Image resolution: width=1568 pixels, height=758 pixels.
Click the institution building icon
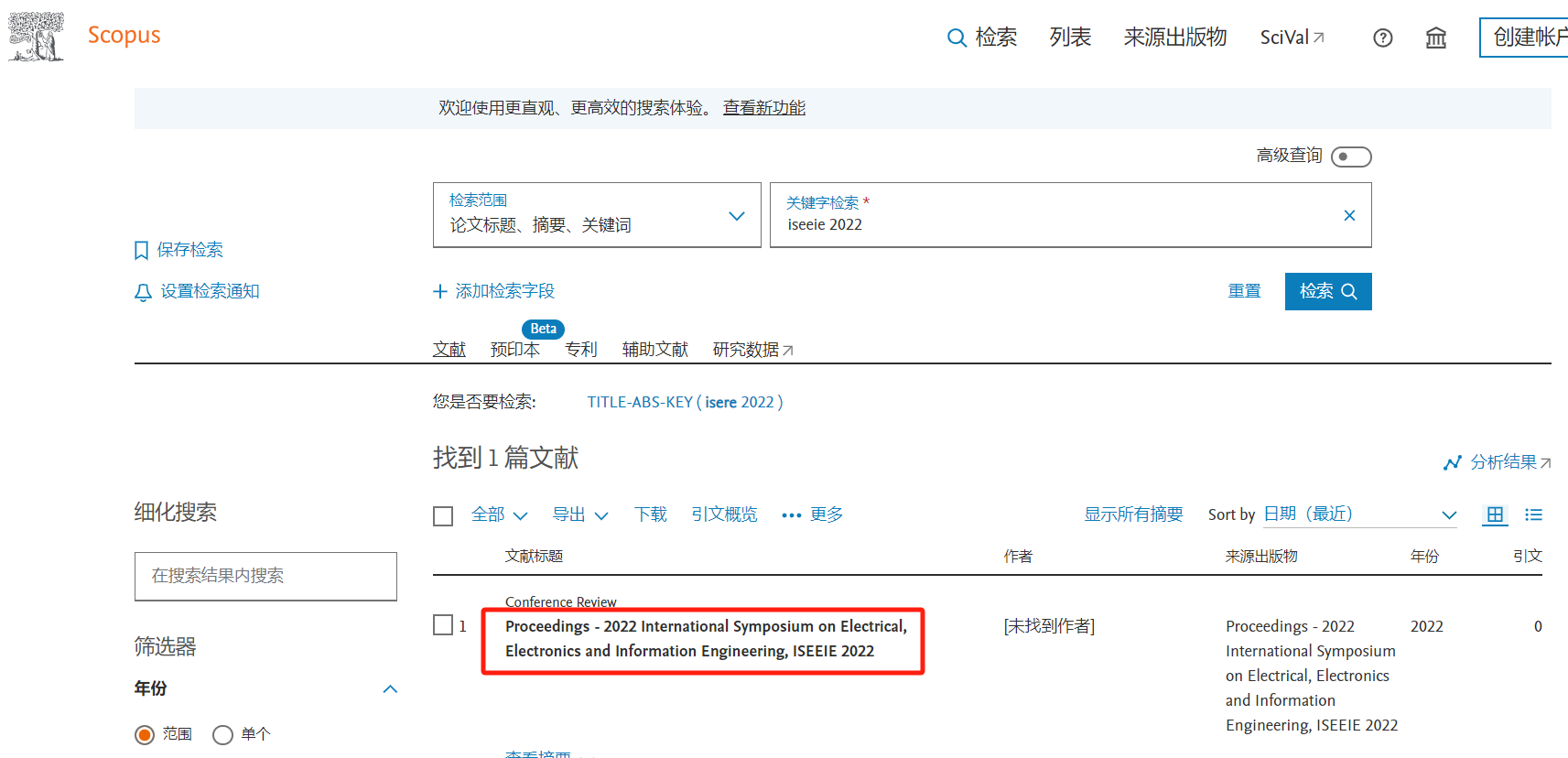pos(1435,38)
